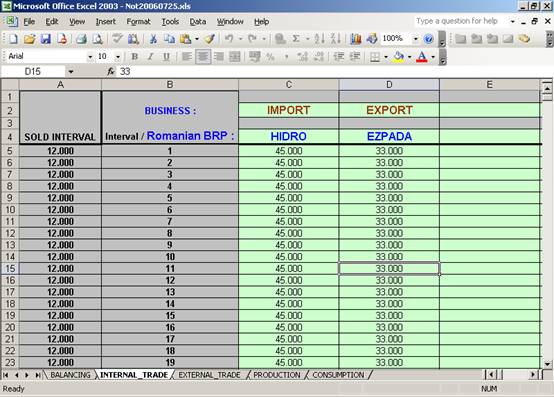554x397 pixels.
Task: Sort ascending with the A-Z icon
Action: (x=319, y=39)
